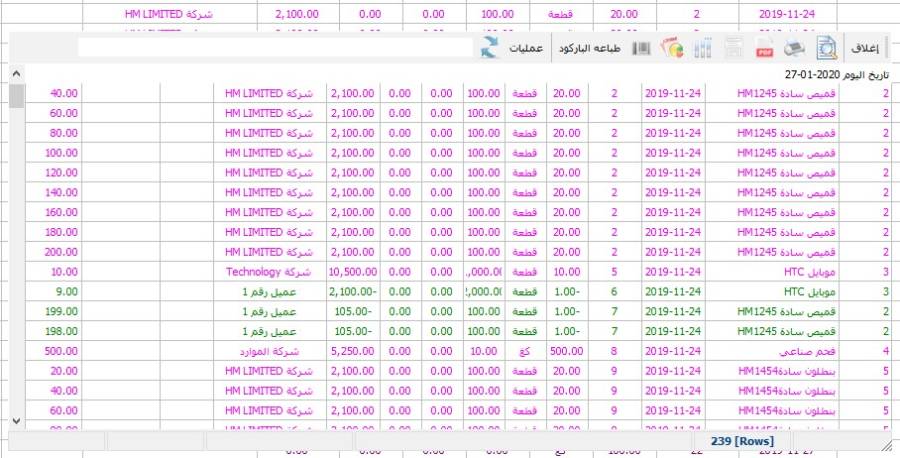Click the barcode icon in toolbar
900x458 pixels.
tap(641, 49)
